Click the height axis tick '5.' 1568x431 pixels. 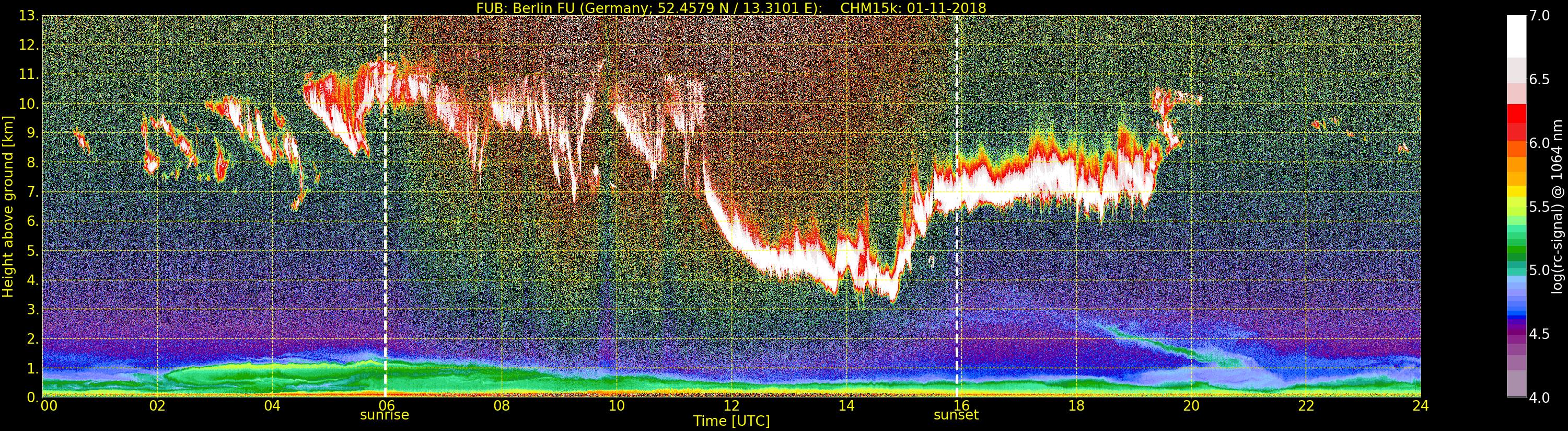click(x=32, y=251)
